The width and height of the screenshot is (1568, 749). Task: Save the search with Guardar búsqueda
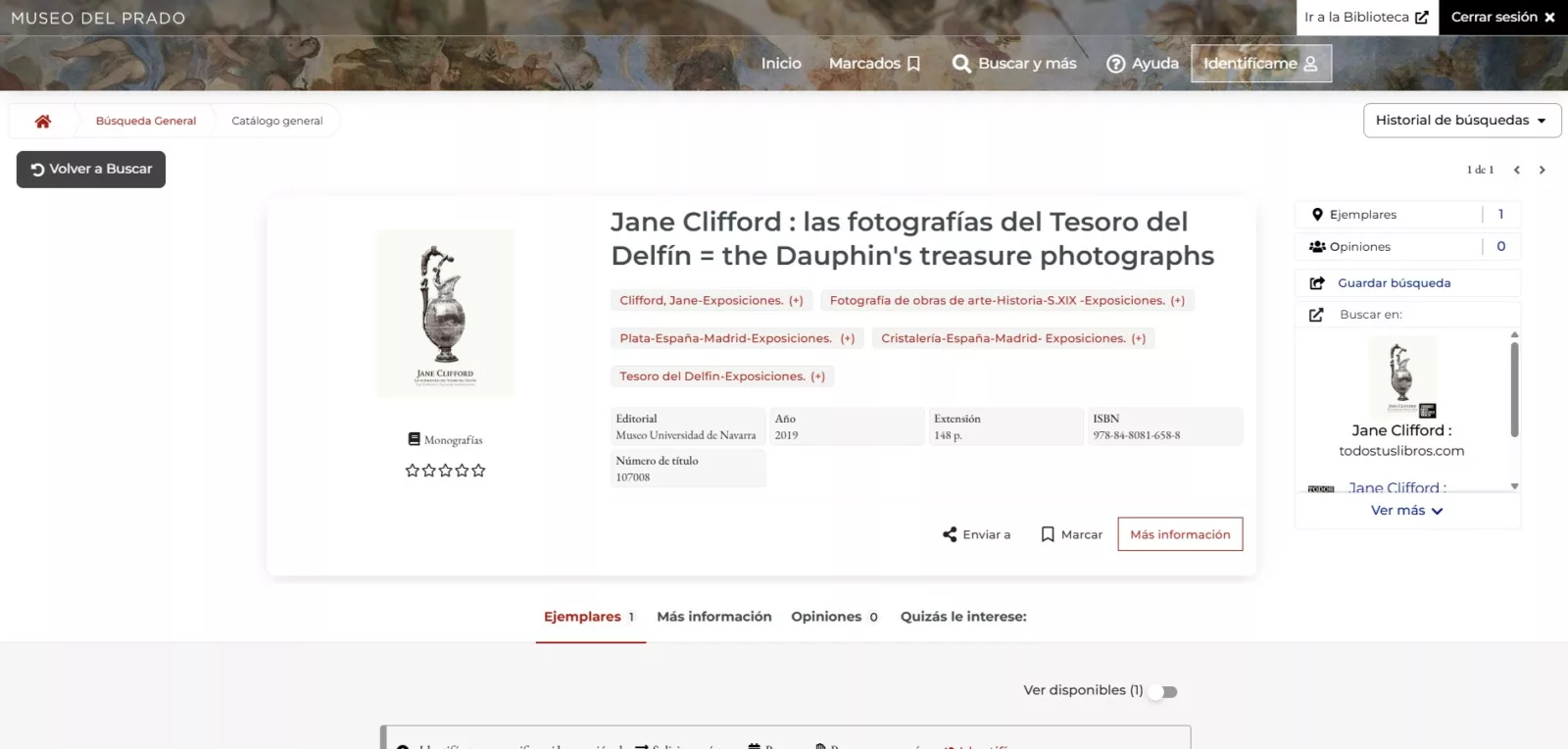(x=1393, y=283)
